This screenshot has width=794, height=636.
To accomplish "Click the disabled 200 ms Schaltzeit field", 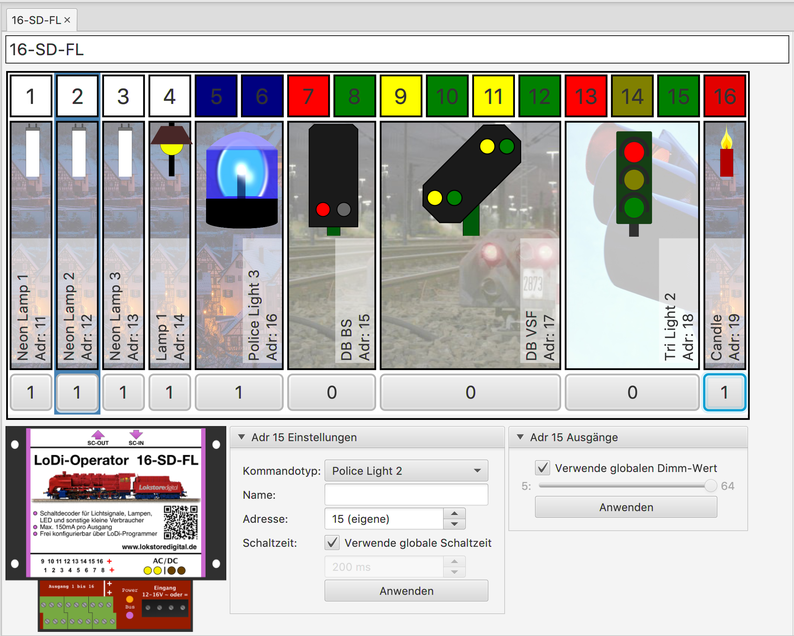I will [384, 567].
